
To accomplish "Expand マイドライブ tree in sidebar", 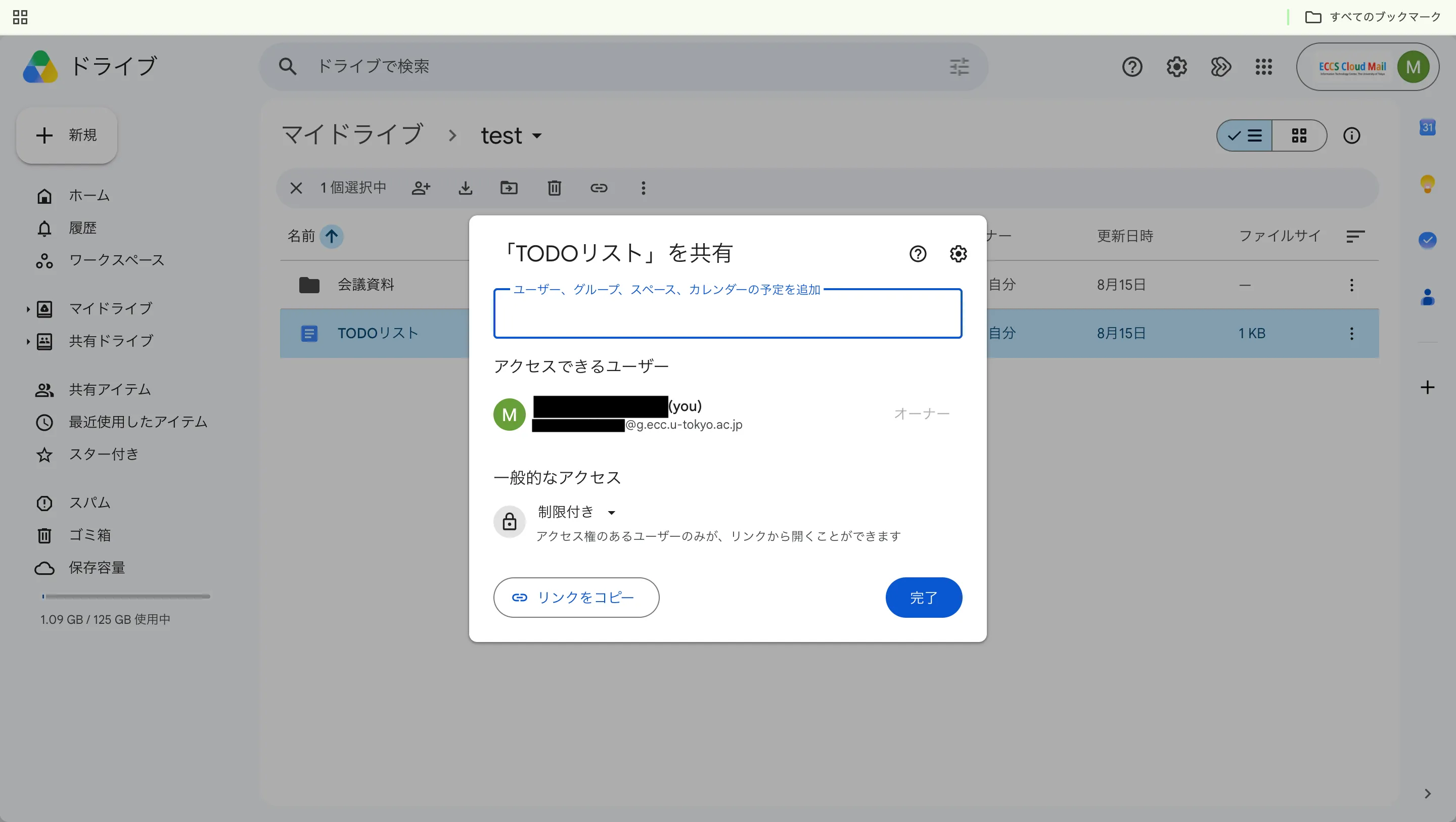I will pos(27,309).
